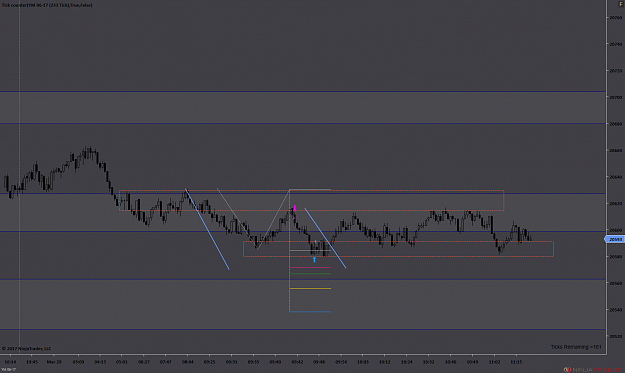Select the white horizontal line near 20585
The image size is (625, 373).
311,250
